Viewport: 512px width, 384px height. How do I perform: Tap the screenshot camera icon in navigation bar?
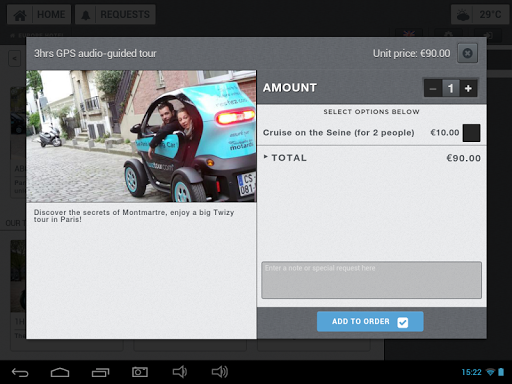[x=140, y=372]
